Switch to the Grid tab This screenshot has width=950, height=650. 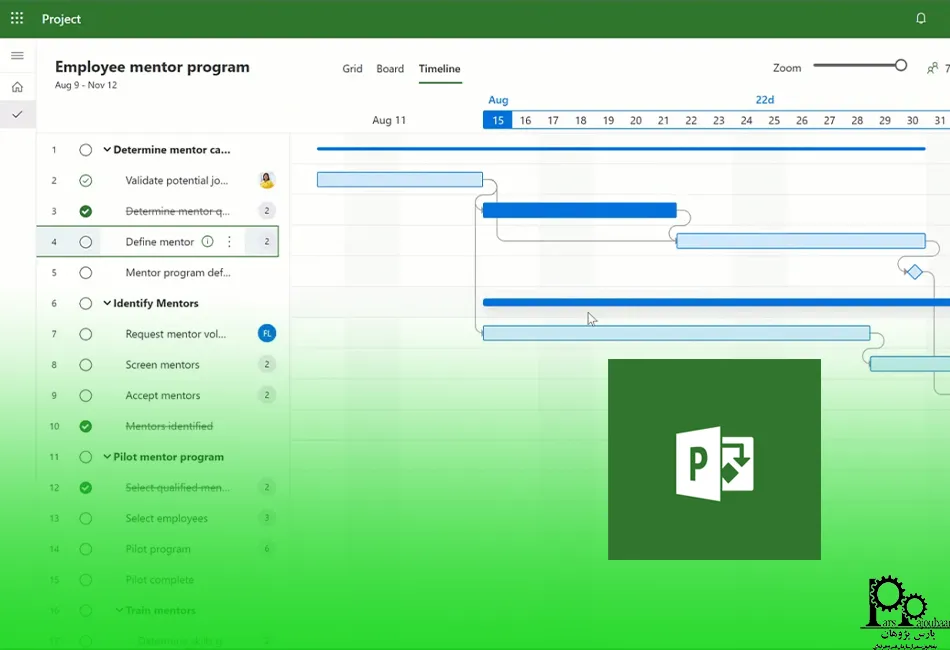click(352, 69)
